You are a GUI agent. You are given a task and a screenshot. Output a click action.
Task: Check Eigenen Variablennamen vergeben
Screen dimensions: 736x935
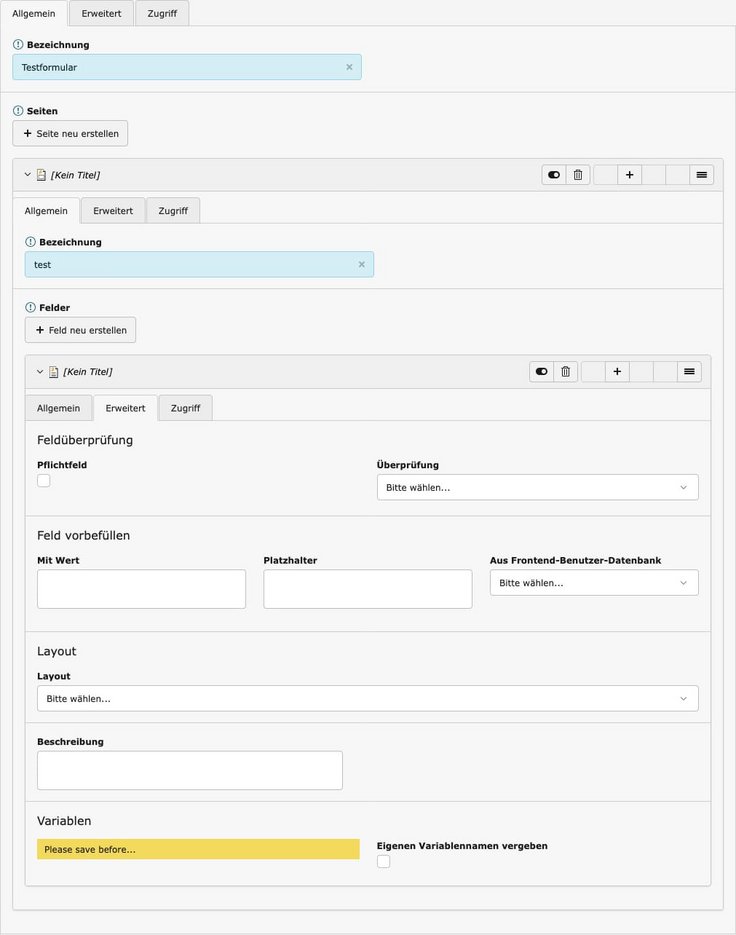pos(384,862)
